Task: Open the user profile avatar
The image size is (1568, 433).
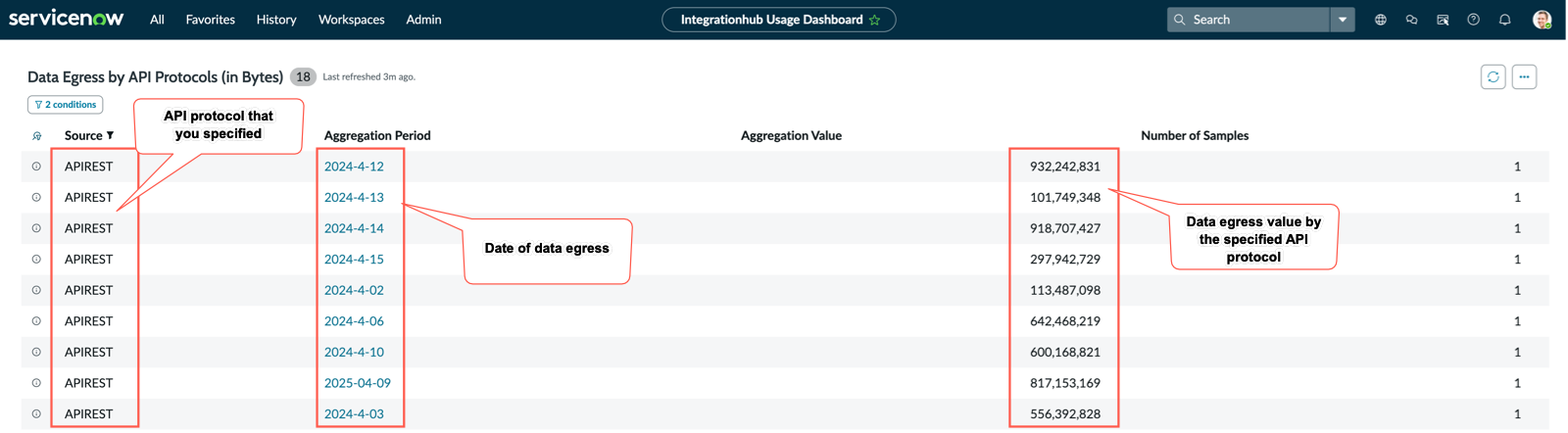Action: pyautogui.click(x=1542, y=20)
